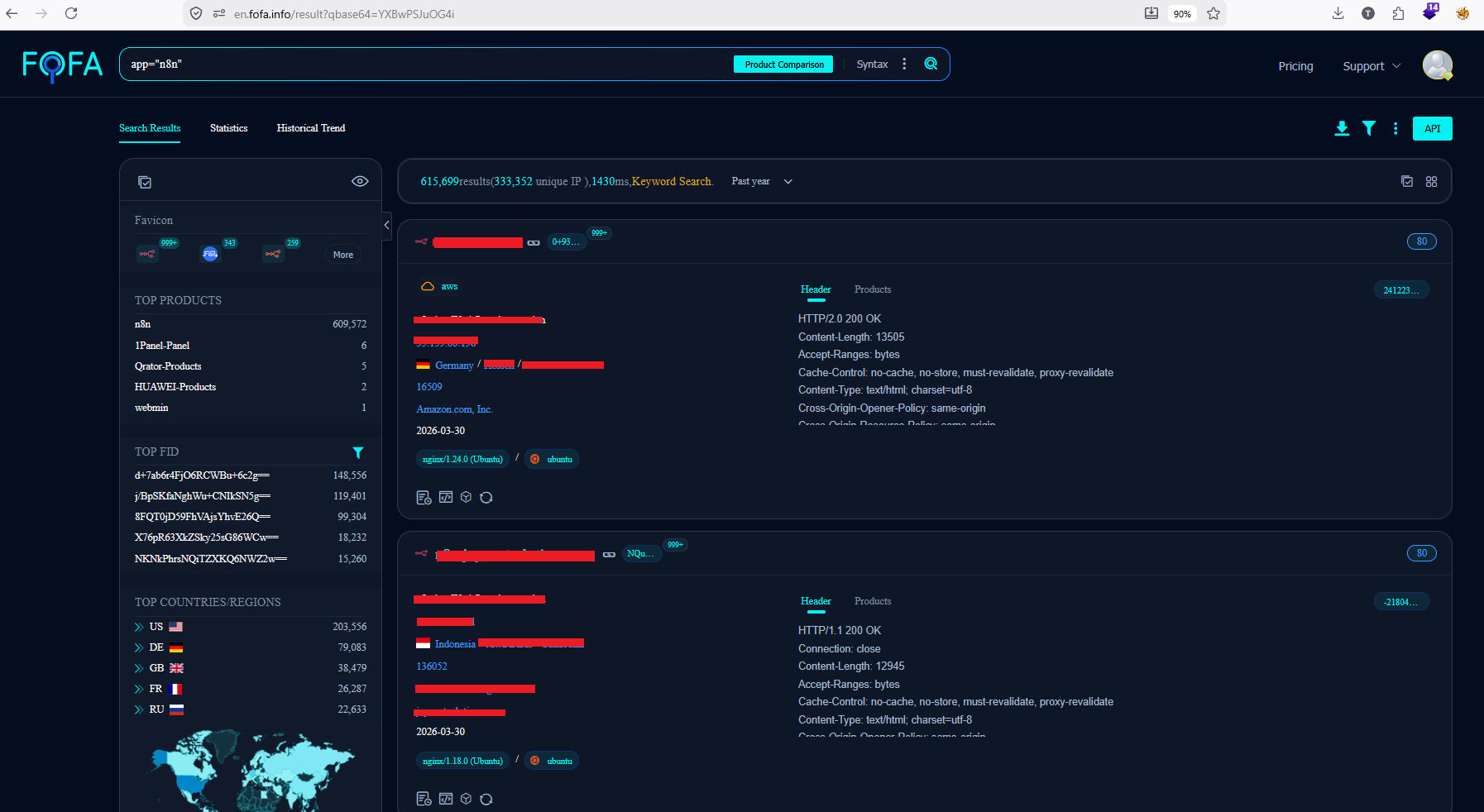Switch to grid view layout icon
Viewport: 1484px width, 812px height.
coord(1431,182)
